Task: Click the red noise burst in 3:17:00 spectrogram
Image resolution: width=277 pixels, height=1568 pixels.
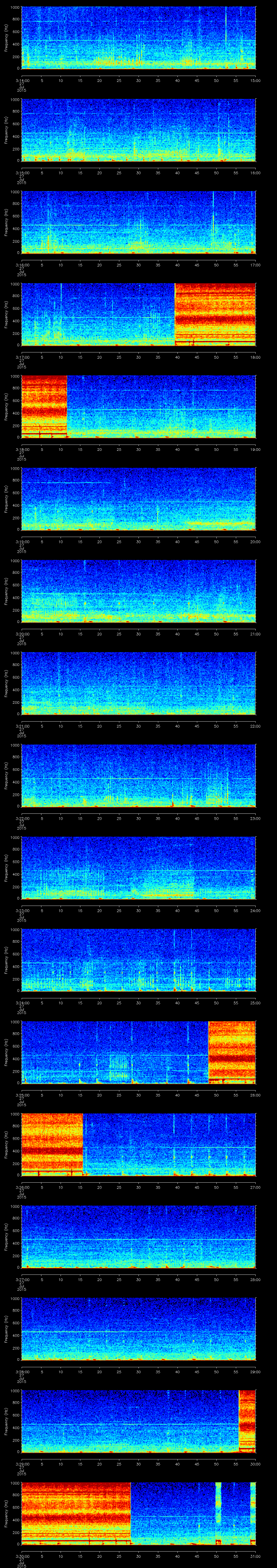Action: tap(215, 315)
